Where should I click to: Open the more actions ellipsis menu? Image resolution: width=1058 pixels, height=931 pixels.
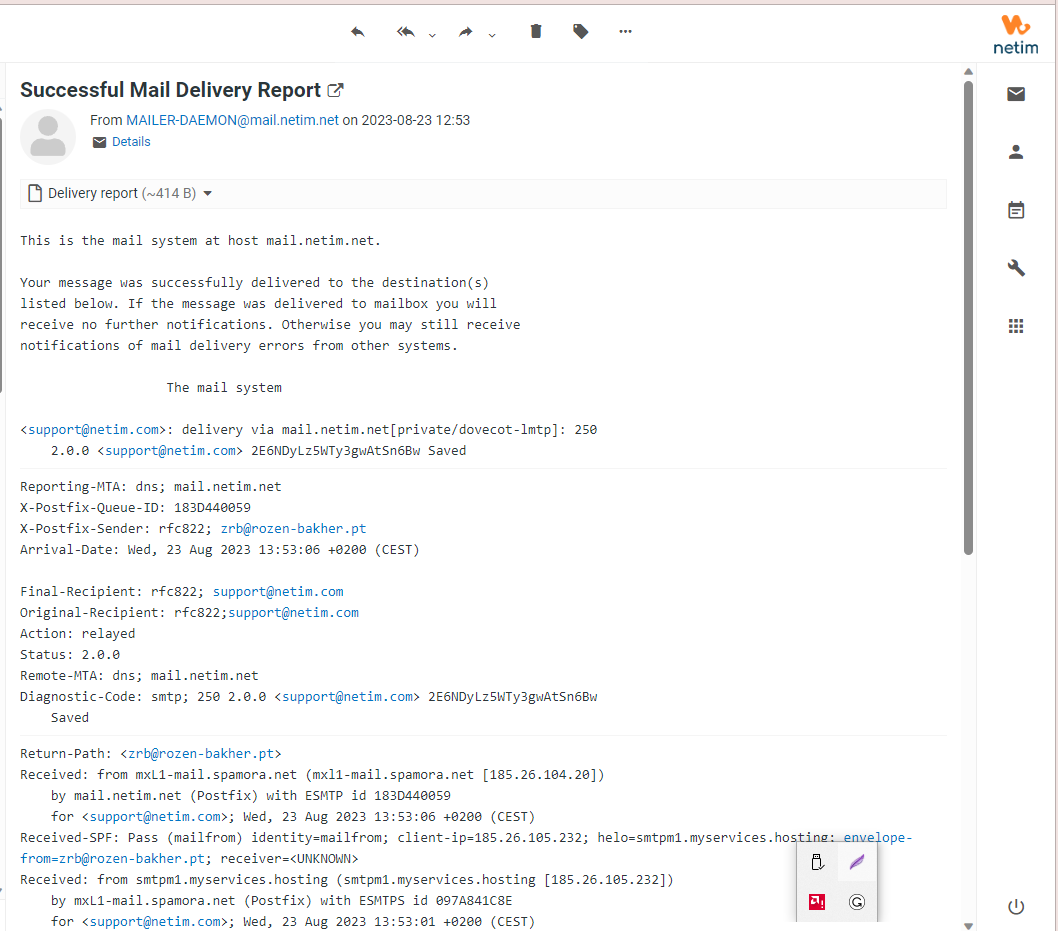625,31
